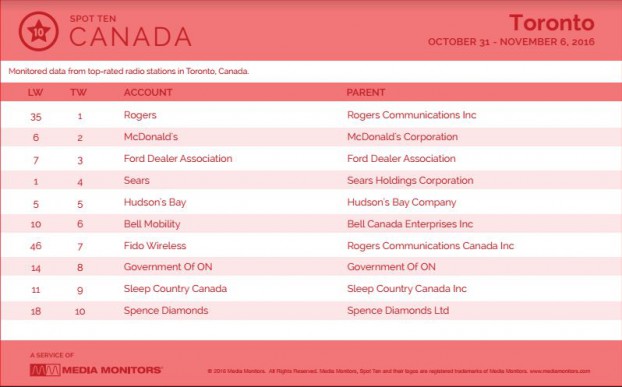
Task: Open the www.mediamonitors.com footer link
Action: tap(560, 372)
